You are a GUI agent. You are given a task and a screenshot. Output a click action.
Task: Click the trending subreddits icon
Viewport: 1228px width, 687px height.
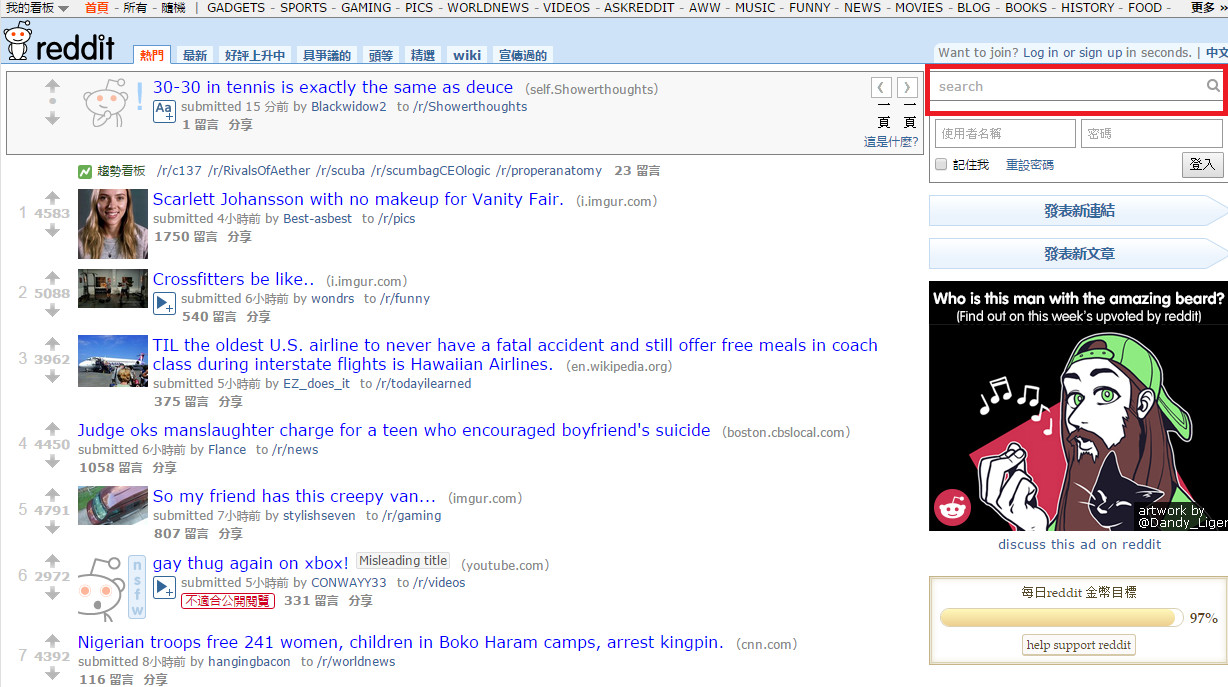(x=86, y=171)
